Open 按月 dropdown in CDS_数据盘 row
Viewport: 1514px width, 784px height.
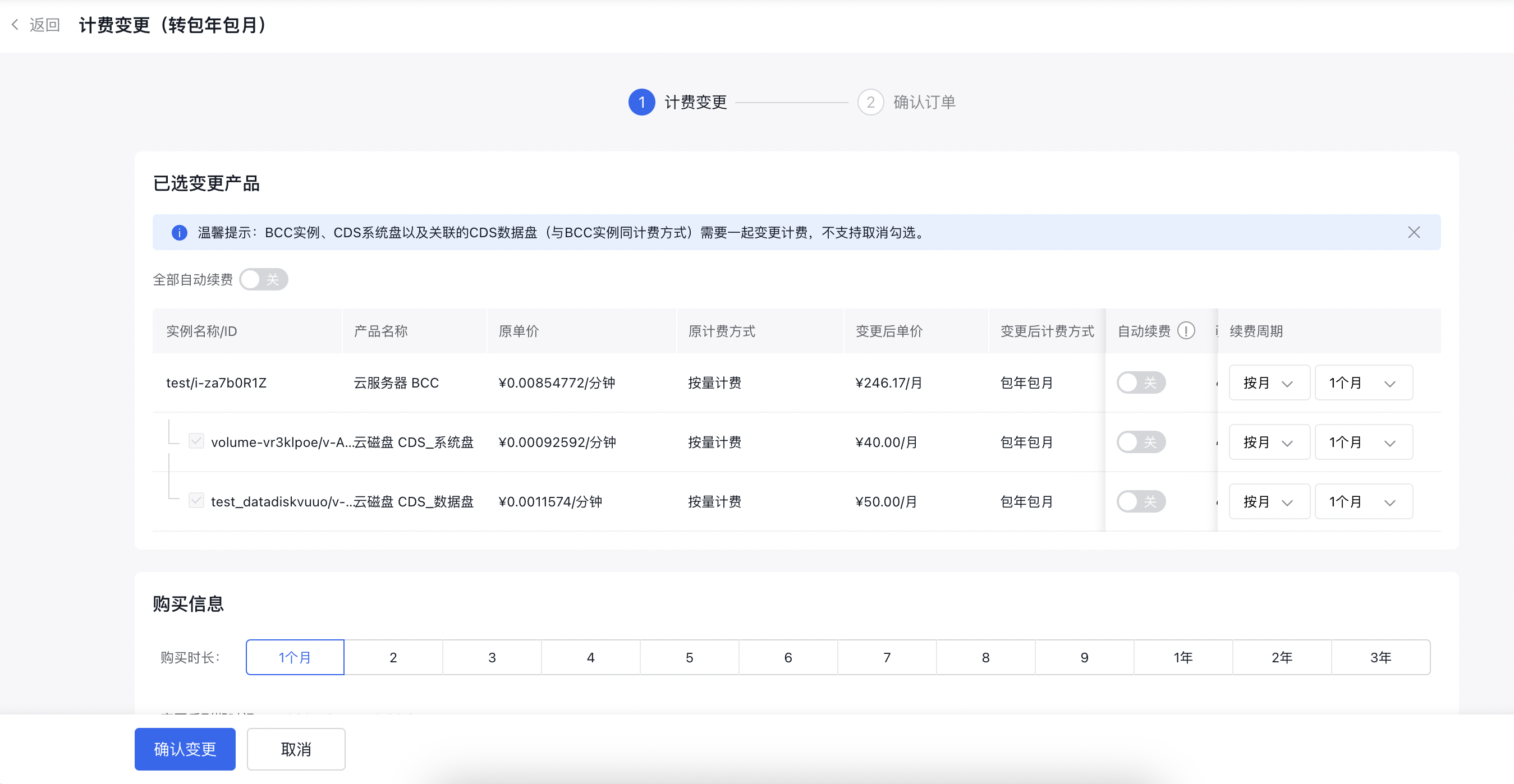click(x=1269, y=501)
